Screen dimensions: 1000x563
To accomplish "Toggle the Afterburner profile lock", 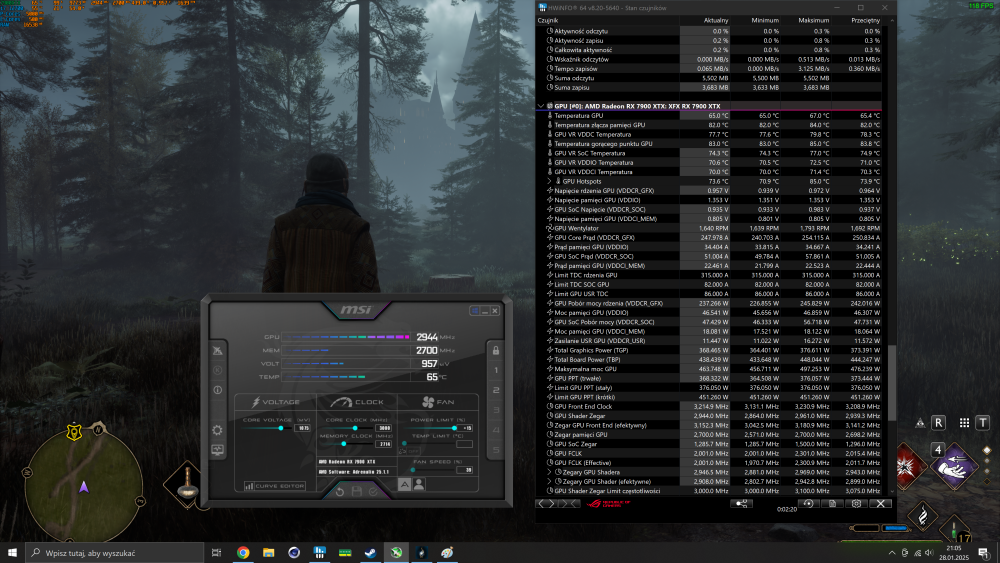I will (494, 350).
